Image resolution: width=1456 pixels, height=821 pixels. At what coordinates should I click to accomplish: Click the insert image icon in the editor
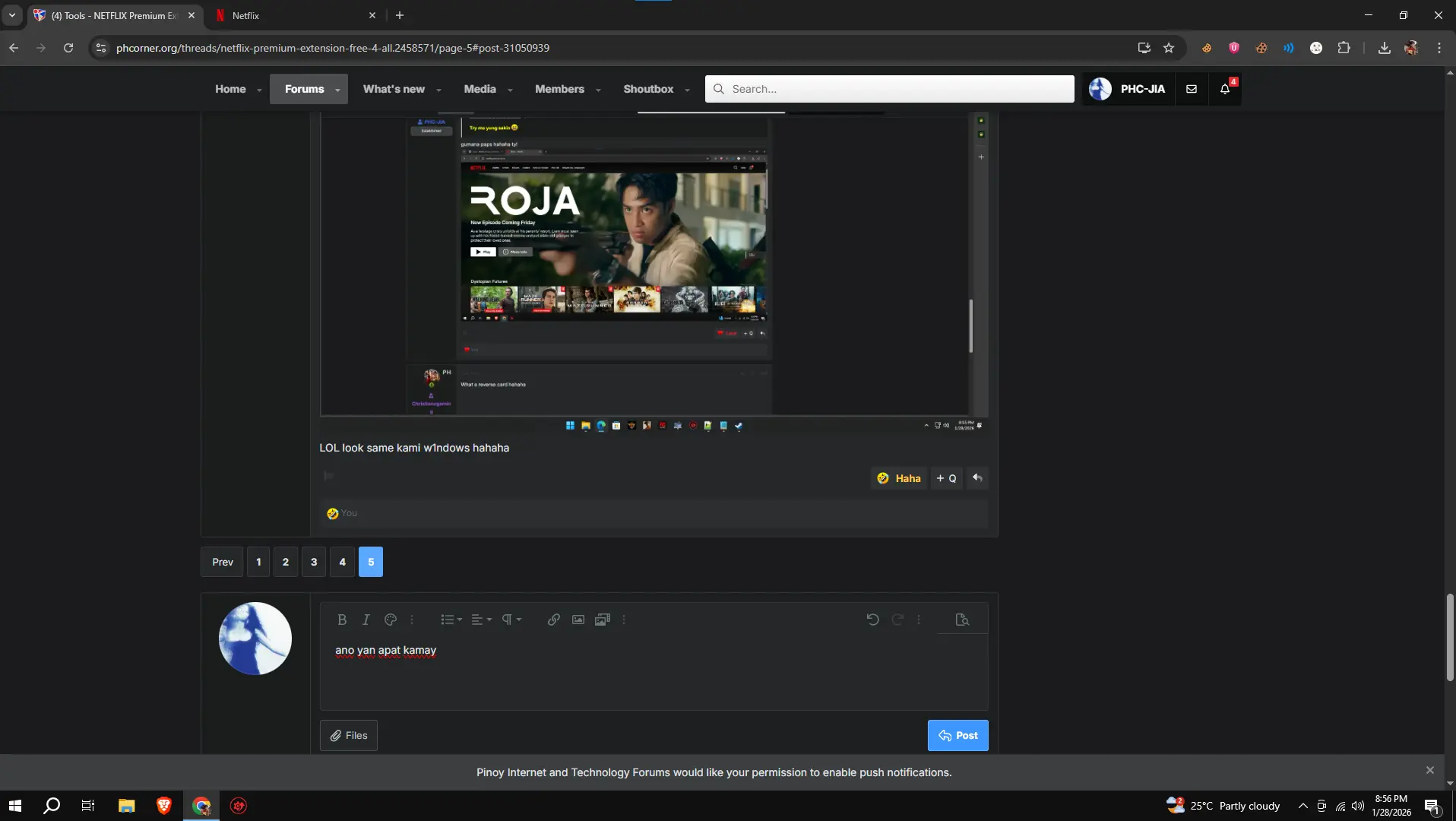[578, 620]
